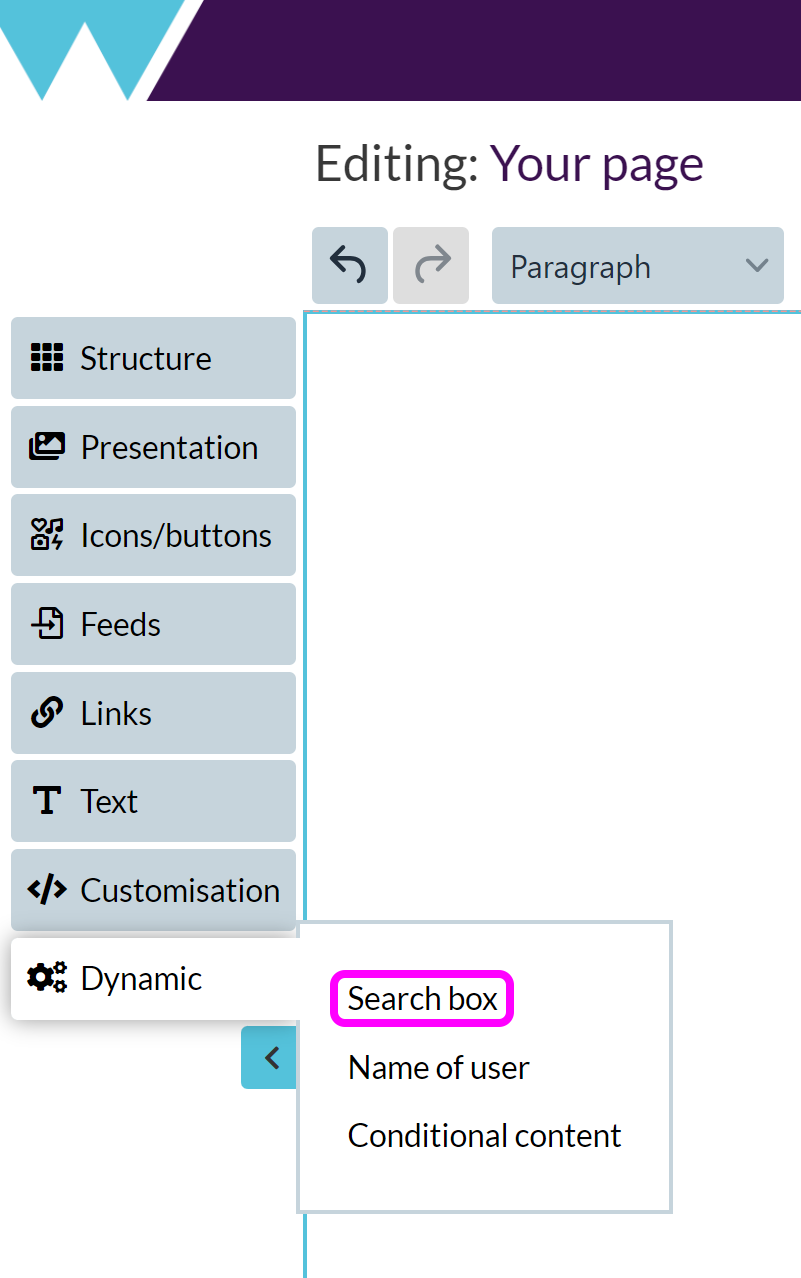
Task: Collapse sidebar with left chevron button
Action: pos(269,1057)
